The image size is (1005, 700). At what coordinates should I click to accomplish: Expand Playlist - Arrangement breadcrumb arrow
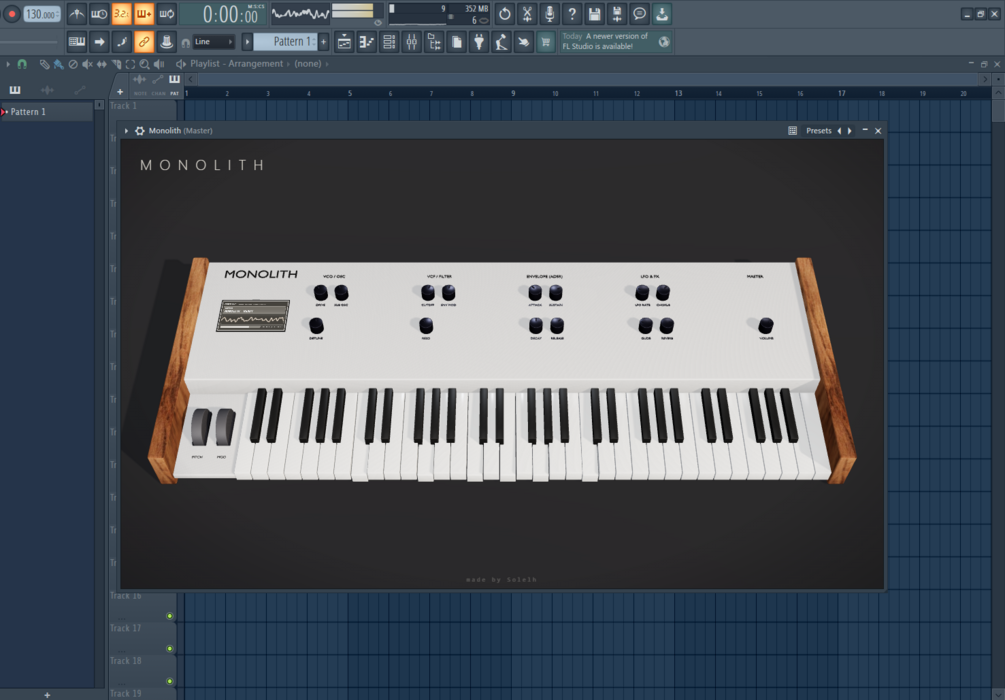[288, 63]
